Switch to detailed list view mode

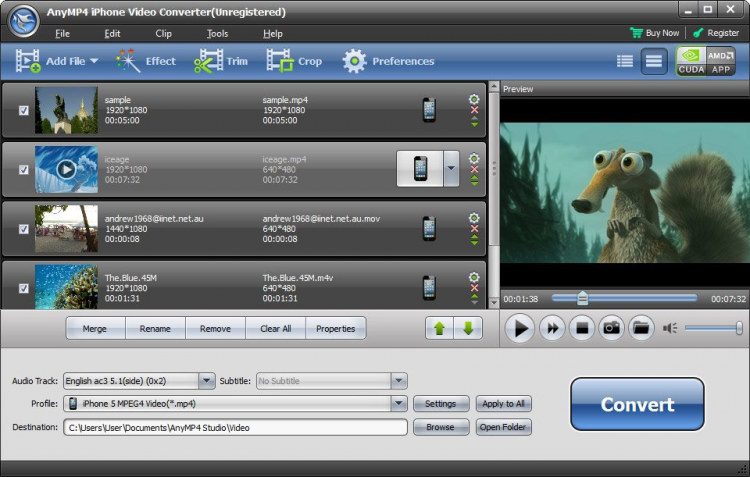[x=624, y=61]
